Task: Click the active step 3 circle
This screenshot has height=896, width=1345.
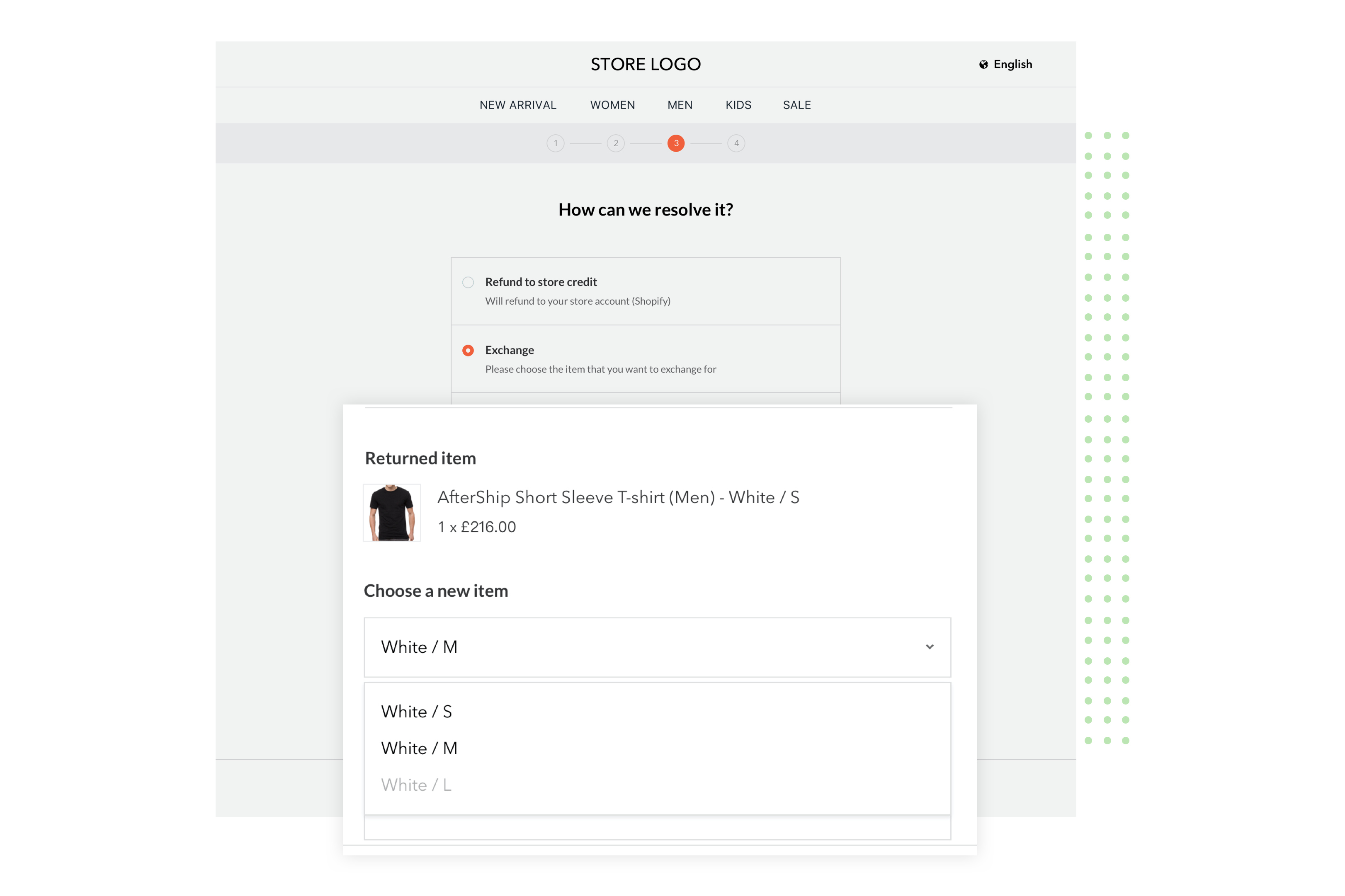Action: click(x=676, y=143)
